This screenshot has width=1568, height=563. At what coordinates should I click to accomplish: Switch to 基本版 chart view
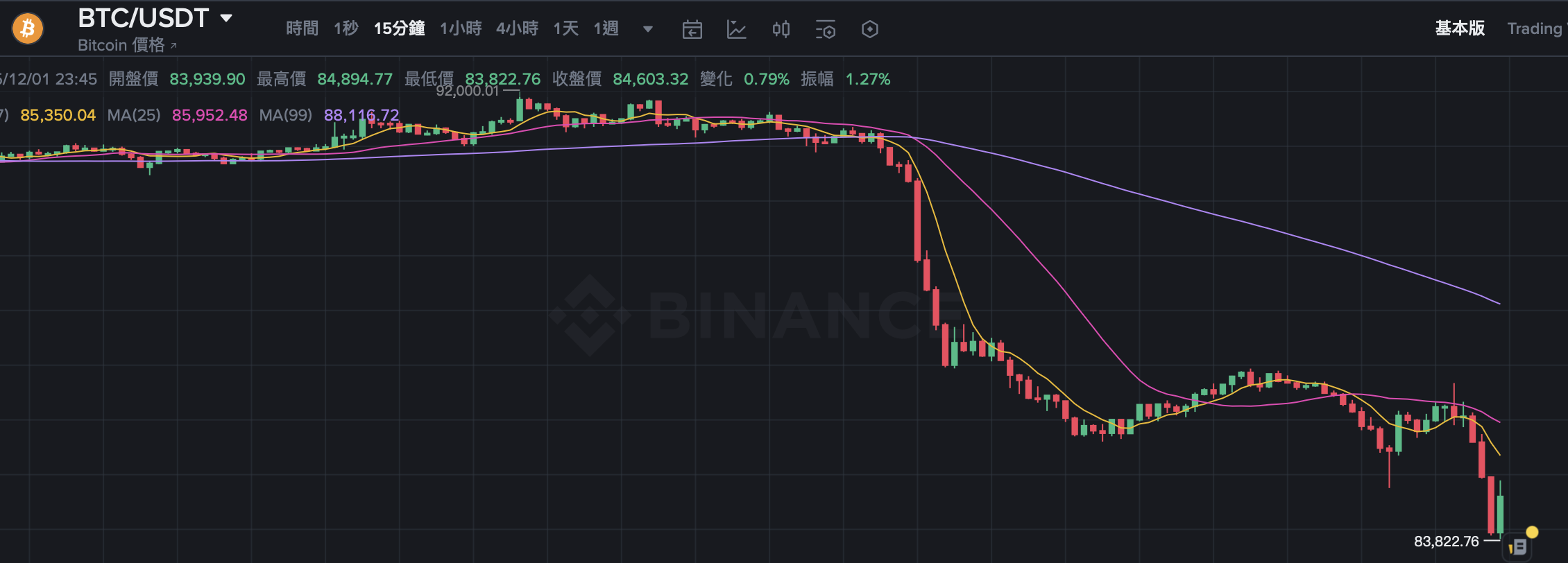1460,28
